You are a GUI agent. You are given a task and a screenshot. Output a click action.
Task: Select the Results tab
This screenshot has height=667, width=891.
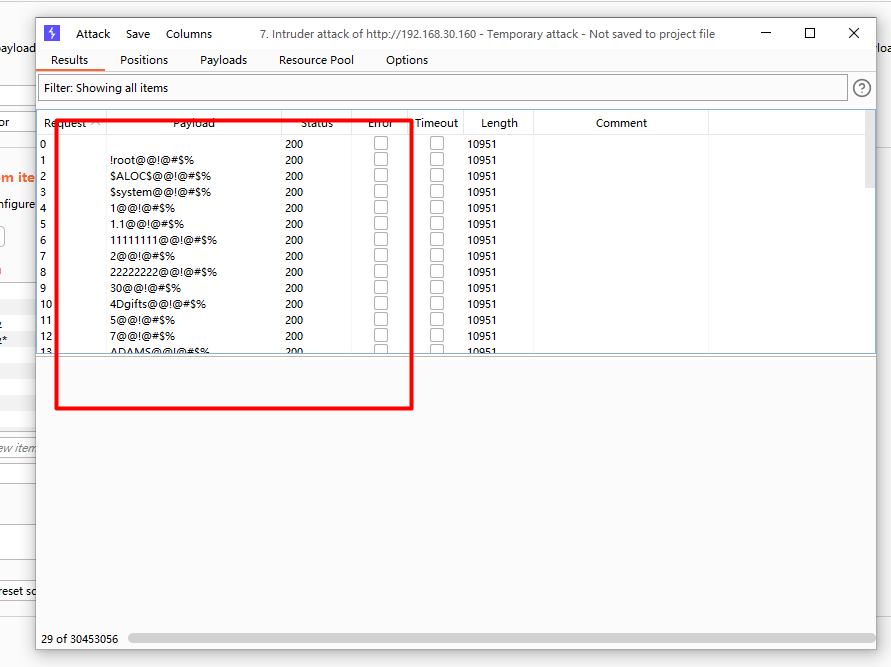(x=70, y=59)
